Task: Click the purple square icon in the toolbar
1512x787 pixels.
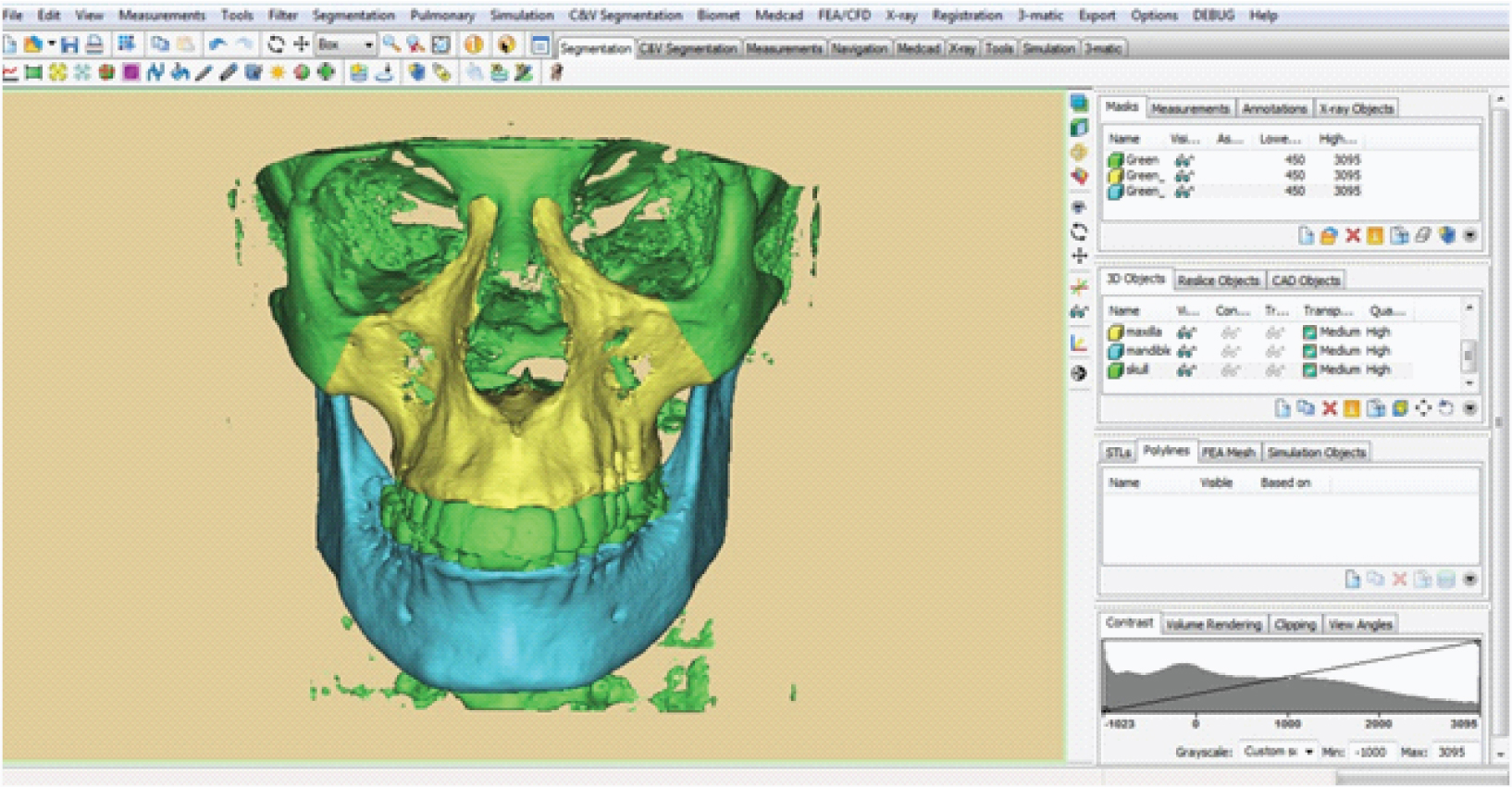Action: pyautogui.click(x=131, y=72)
